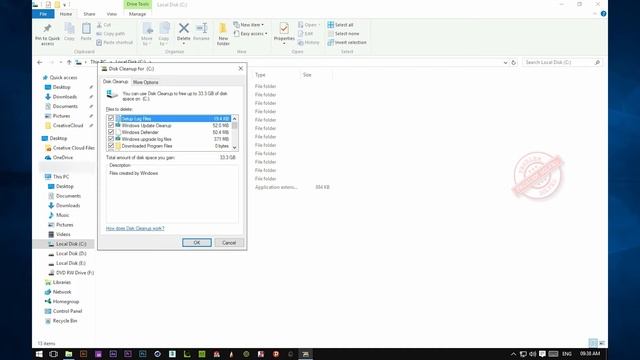Uncheck Windows Defender checkbox
Screen dimensions: 640x360
[x=111, y=132]
